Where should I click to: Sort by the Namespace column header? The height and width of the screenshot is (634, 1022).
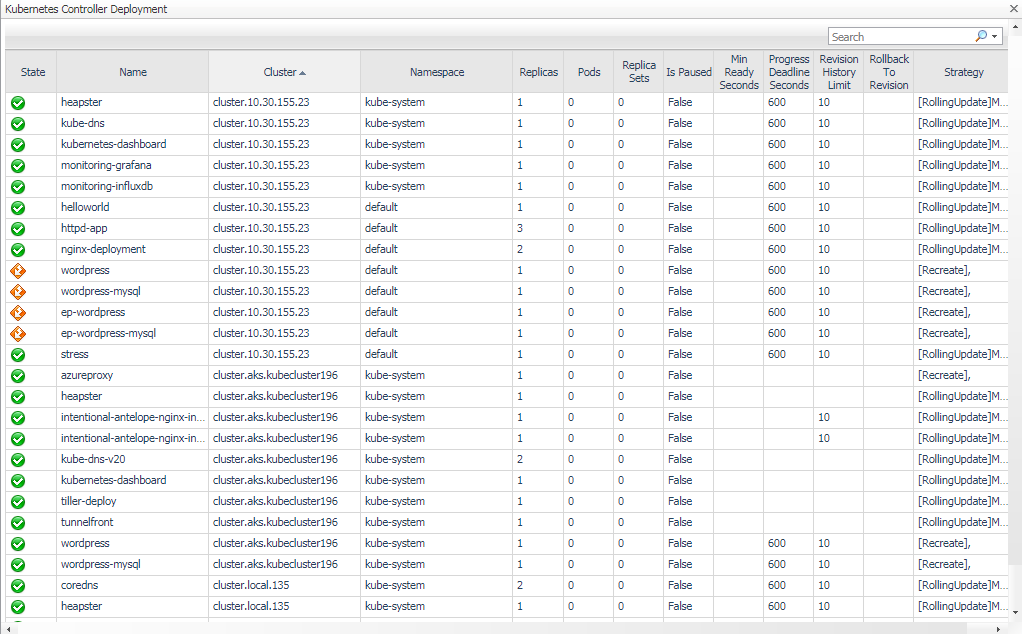[x=437, y=72]
